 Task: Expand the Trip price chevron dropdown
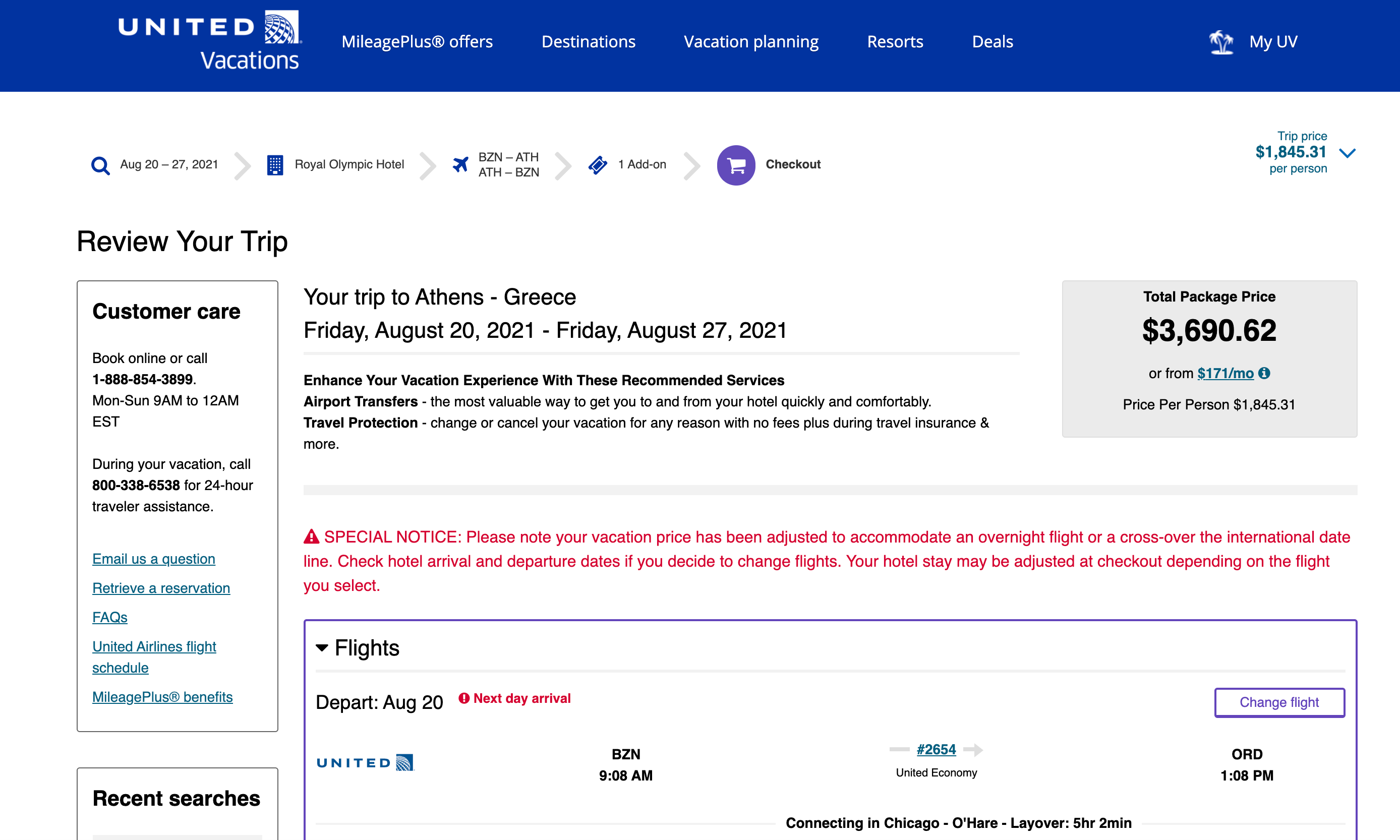pos(1348,153)
